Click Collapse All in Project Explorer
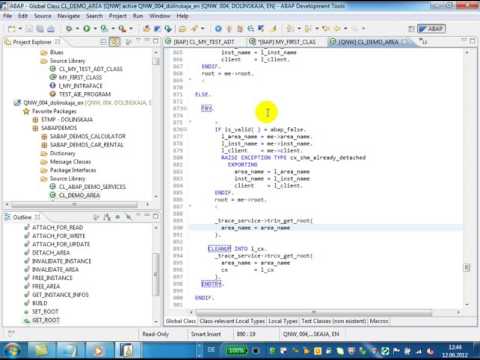Screen dimensions: 480x360 [103, 42]
